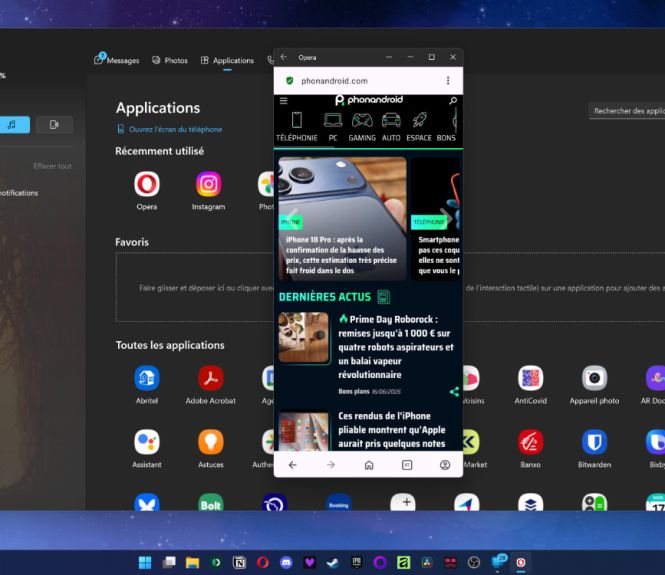Viewport: 665px width, 575px height.
Task: Open the iPhone 18 Pro carousel article
Action: tap(342, 219)
